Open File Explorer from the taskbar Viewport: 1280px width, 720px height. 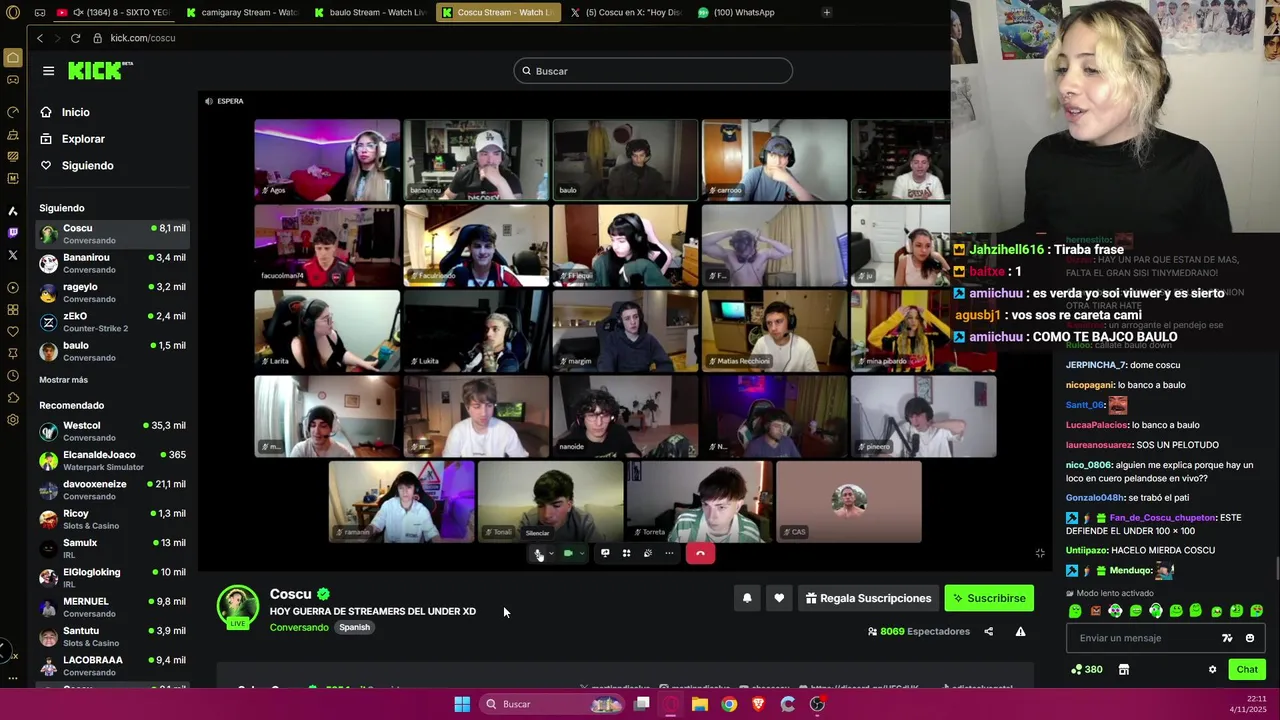click(x=700, y=704)
